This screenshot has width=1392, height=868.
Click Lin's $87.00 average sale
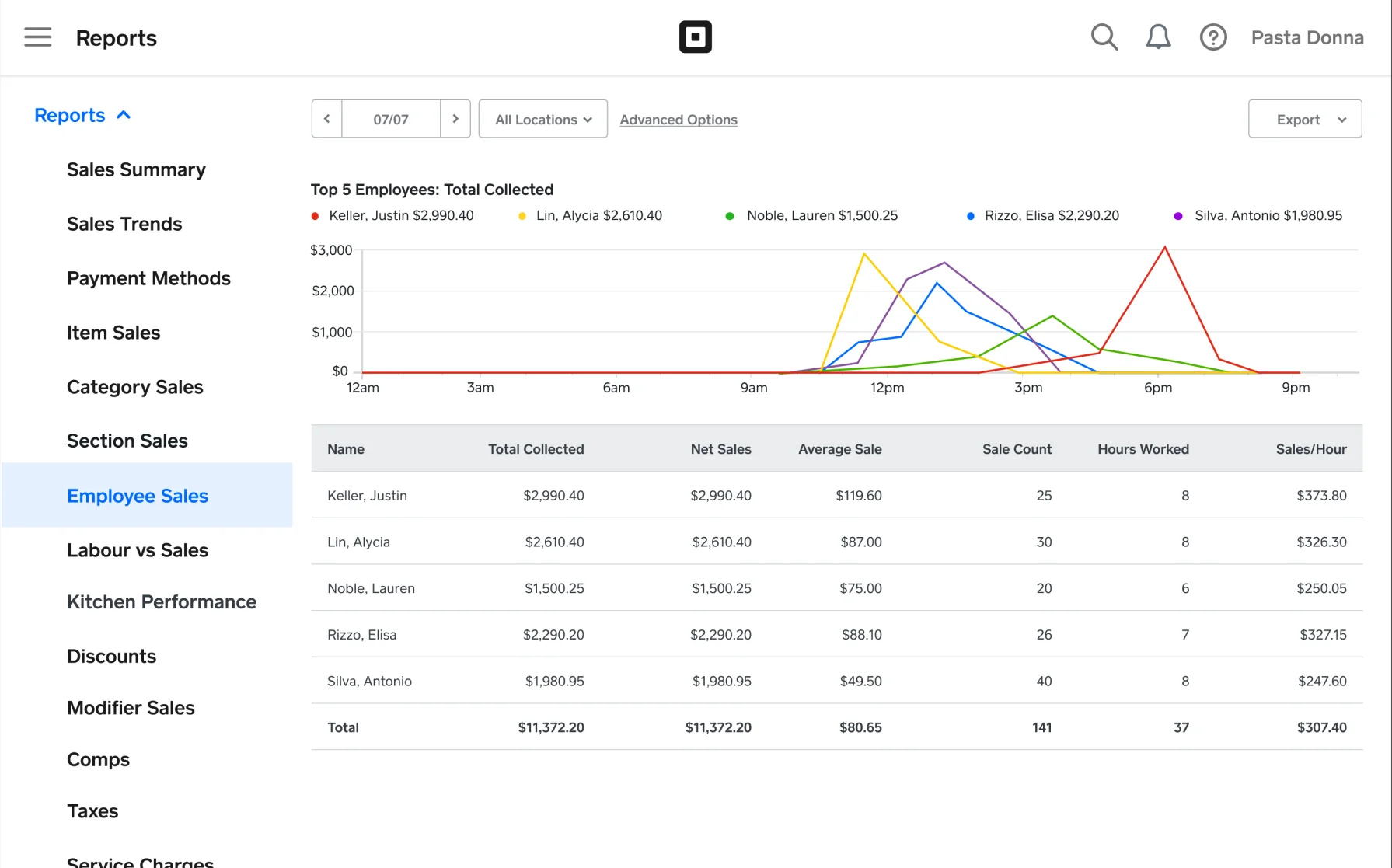[860, 542]
